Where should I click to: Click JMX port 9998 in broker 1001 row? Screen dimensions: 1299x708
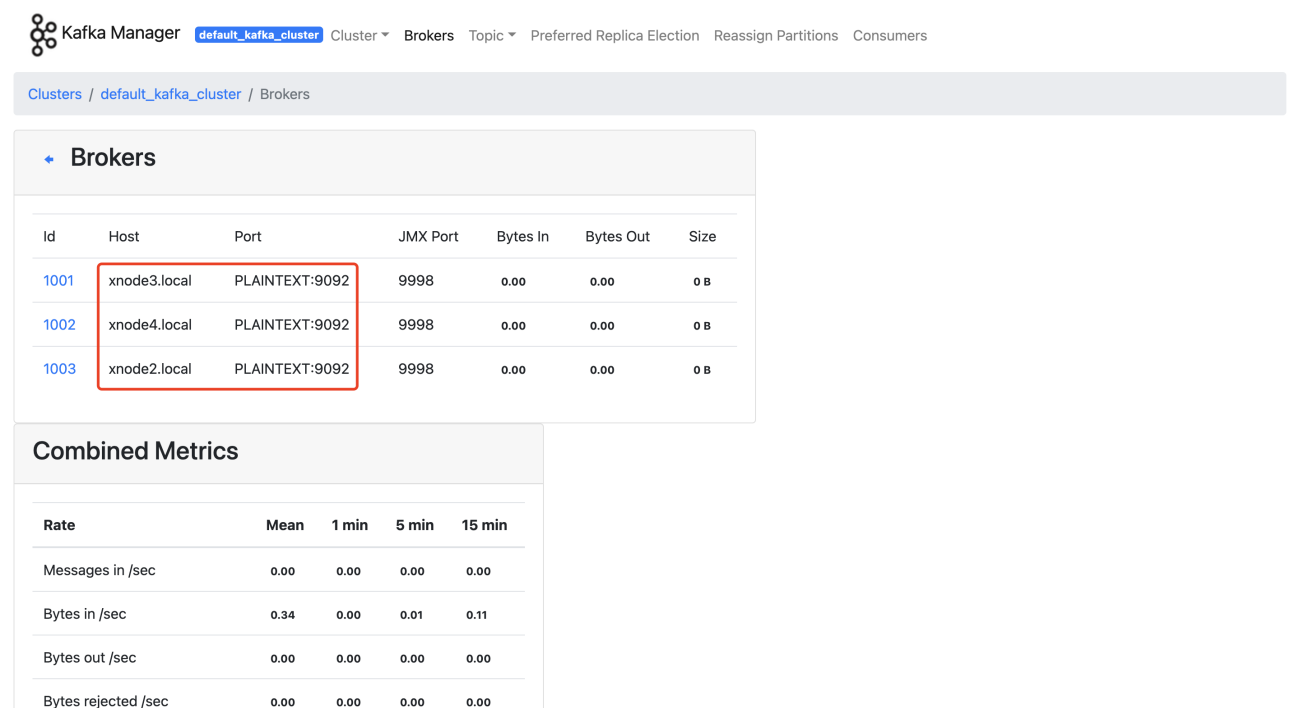[416, 281]
